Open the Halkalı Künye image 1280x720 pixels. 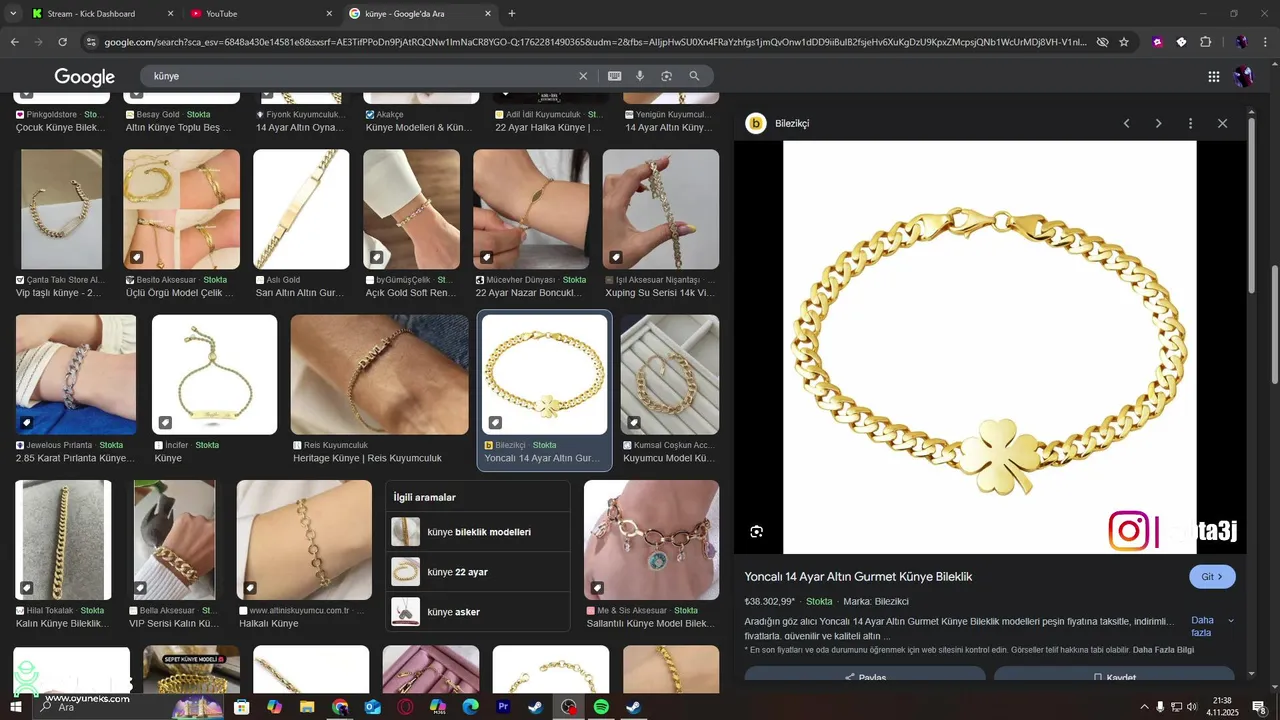[304, 540]
